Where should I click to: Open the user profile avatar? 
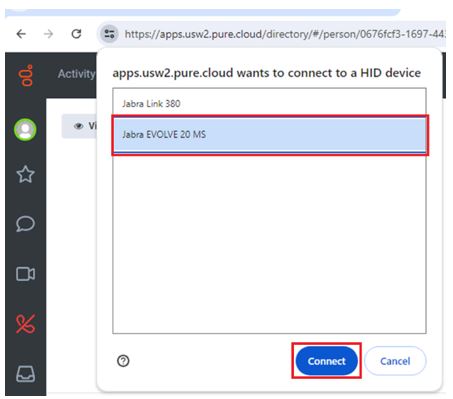pyautogui.click(x=25, y=130)
